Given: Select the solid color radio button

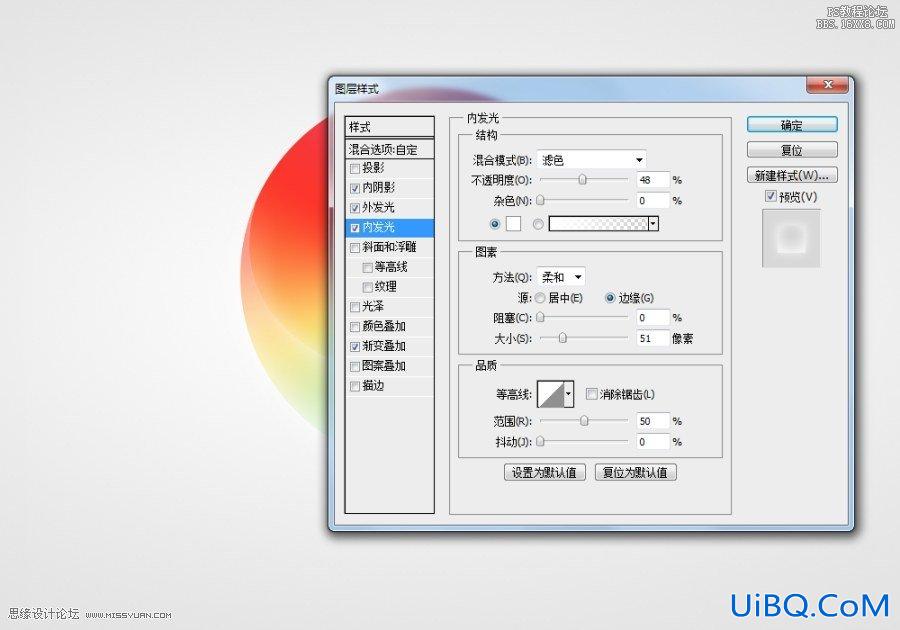Looking at the screenshot, I should (x=495, y=224).
